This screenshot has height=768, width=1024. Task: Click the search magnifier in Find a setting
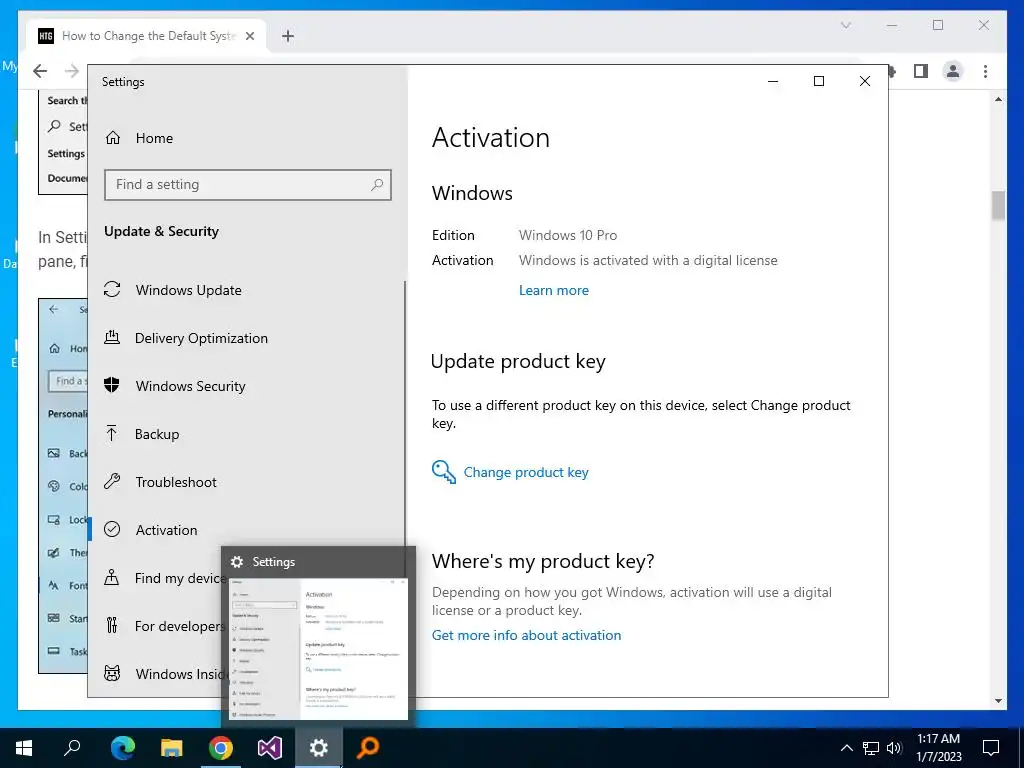click(x=377, y=185)
